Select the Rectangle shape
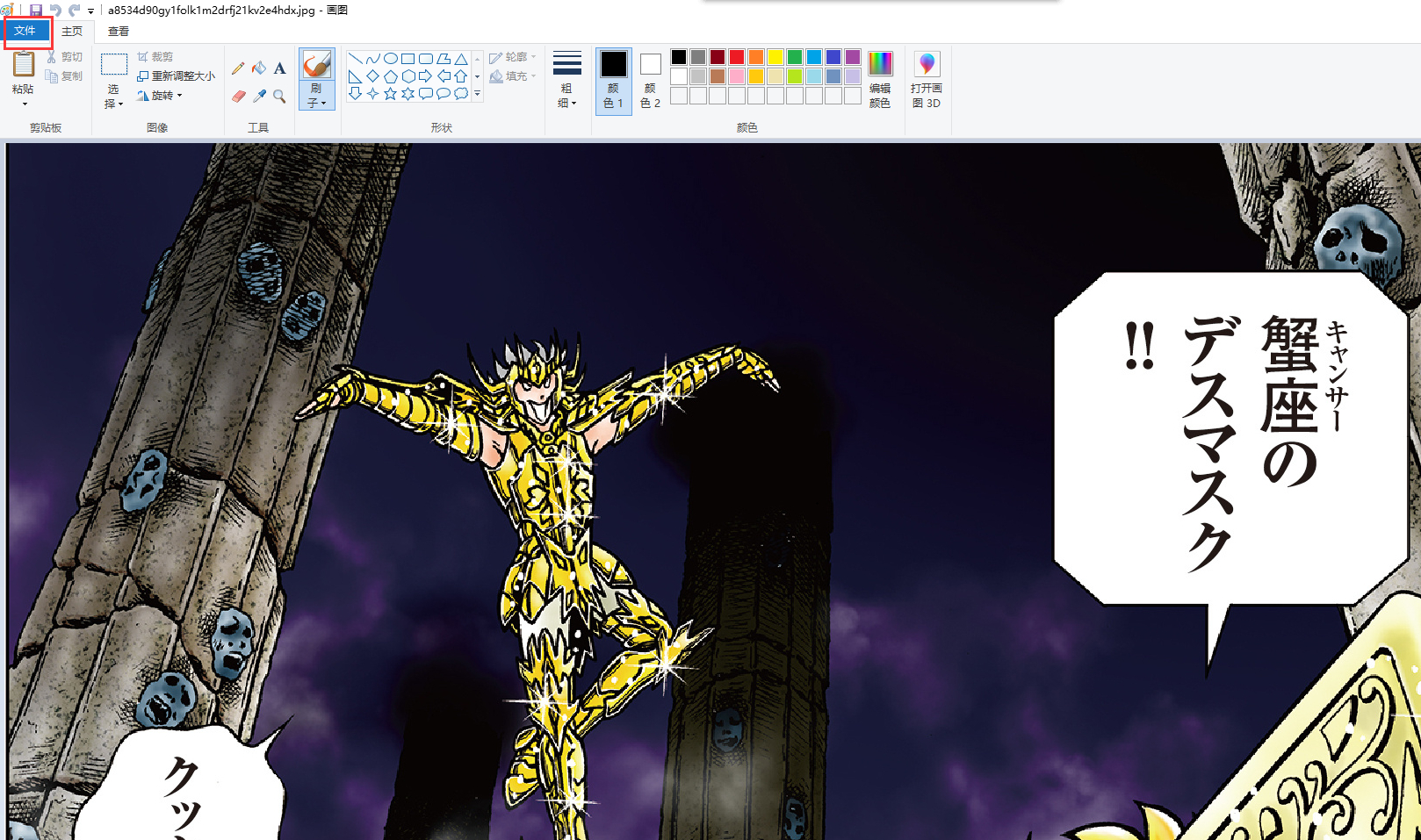 pos(408,59)
